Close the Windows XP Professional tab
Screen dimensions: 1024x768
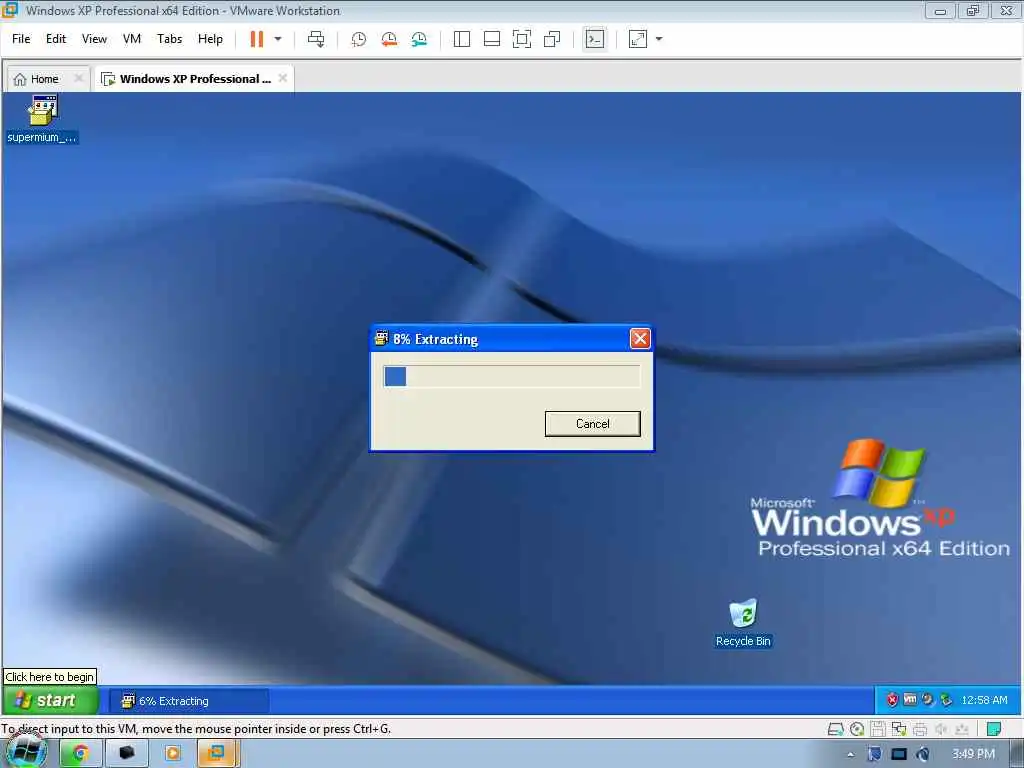283,78
